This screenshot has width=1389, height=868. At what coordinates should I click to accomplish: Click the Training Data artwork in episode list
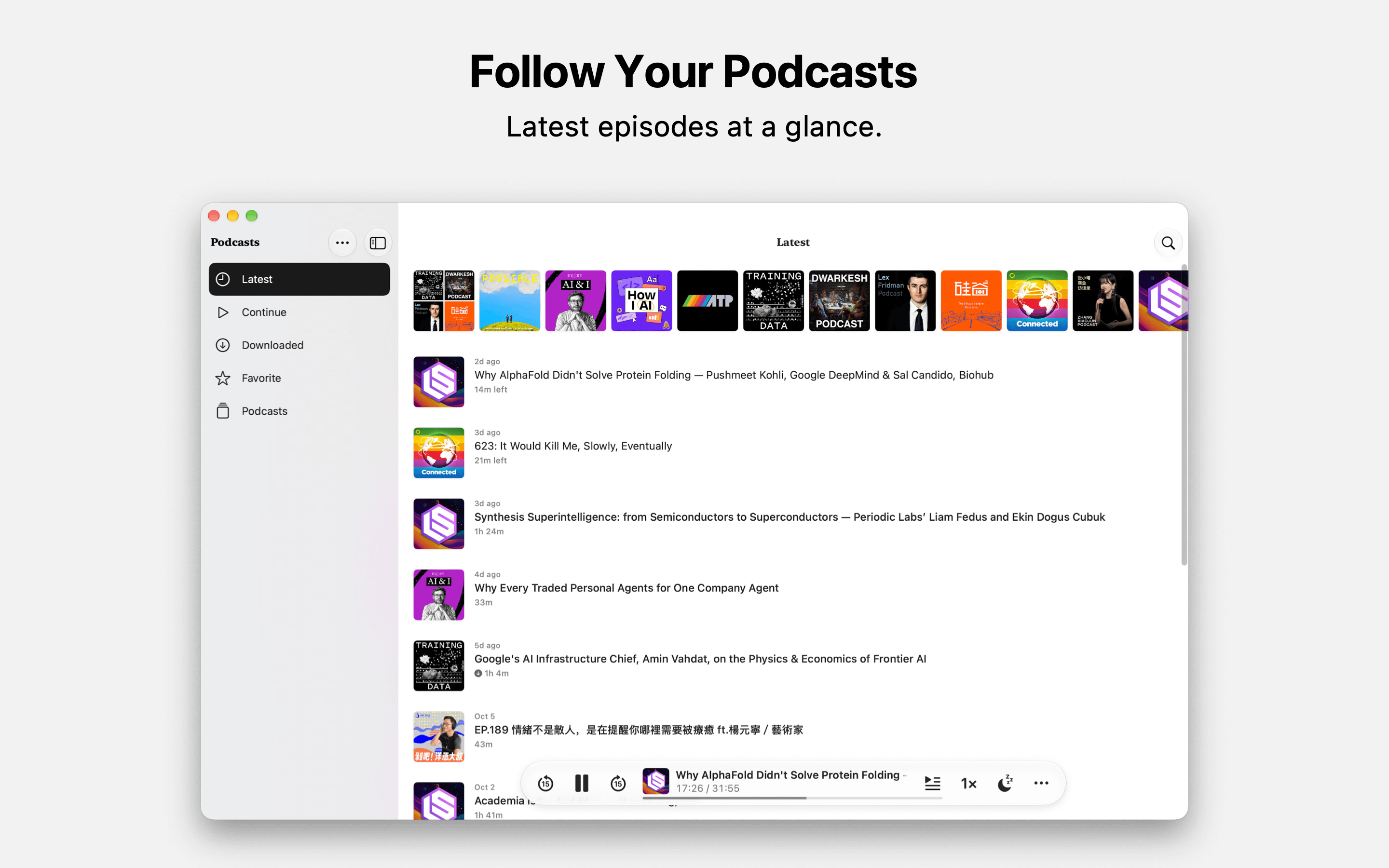coord(438,666)
